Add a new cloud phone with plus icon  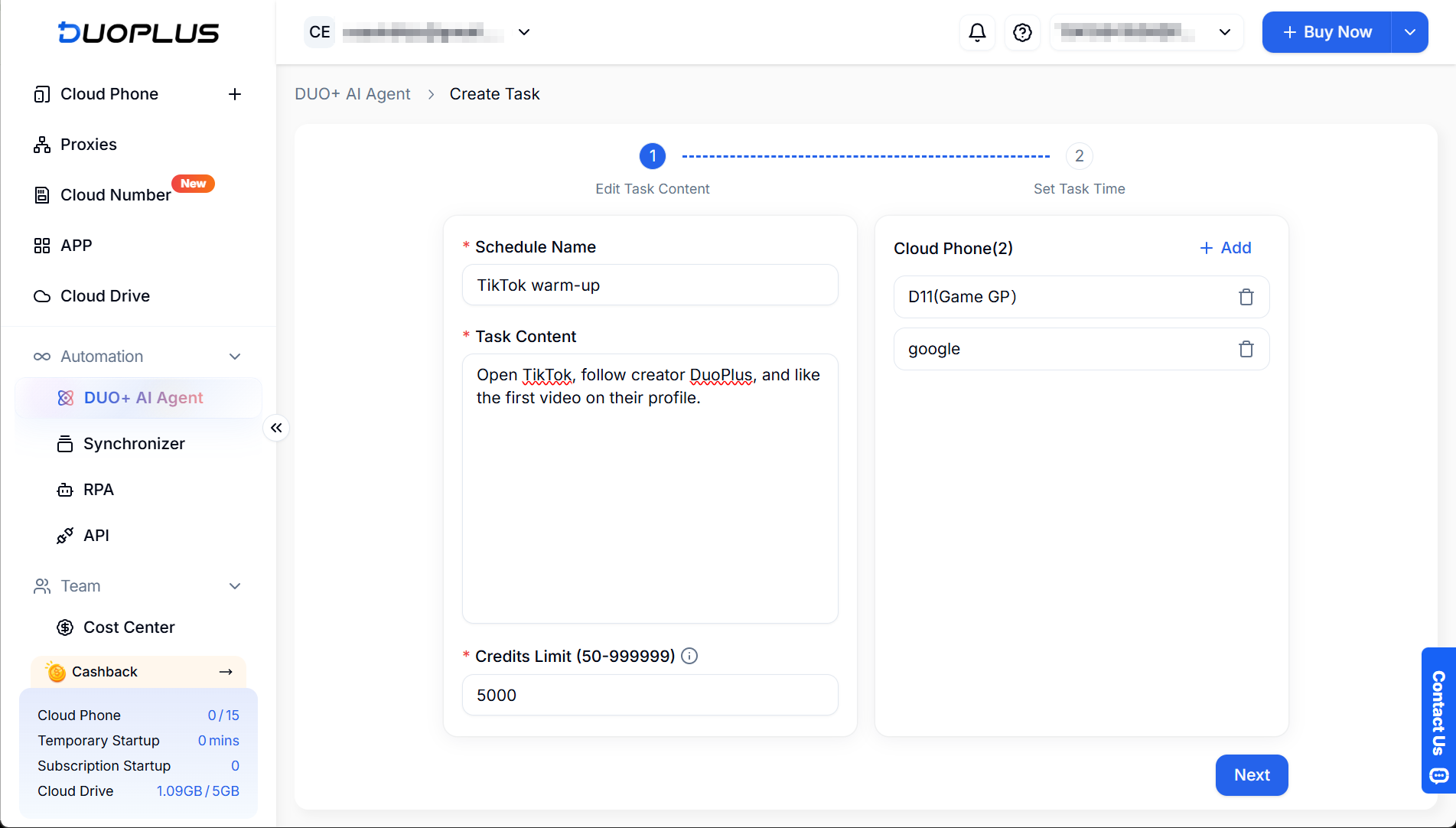(235, 94)
